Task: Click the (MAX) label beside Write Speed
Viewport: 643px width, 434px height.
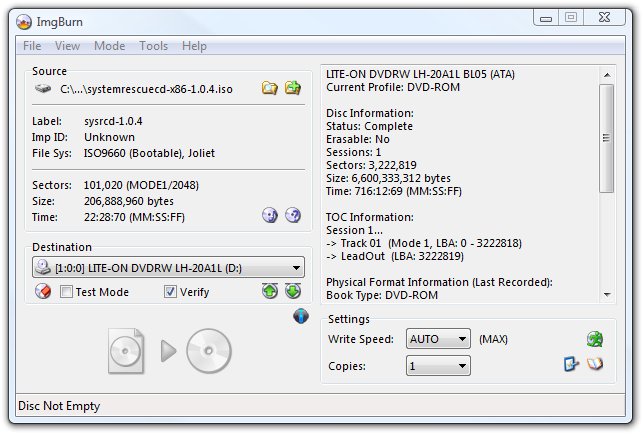Action: (x=493, y=340)
